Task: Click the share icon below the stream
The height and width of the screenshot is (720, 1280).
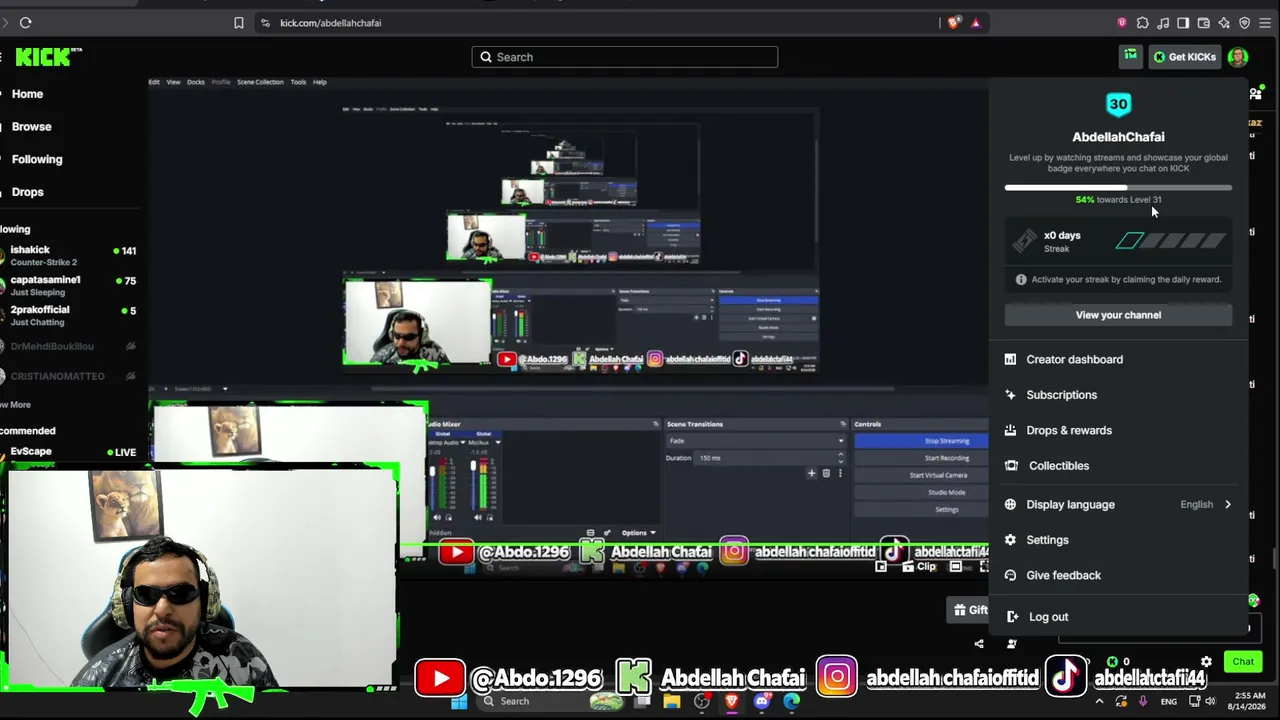Action: coord(979,644)
